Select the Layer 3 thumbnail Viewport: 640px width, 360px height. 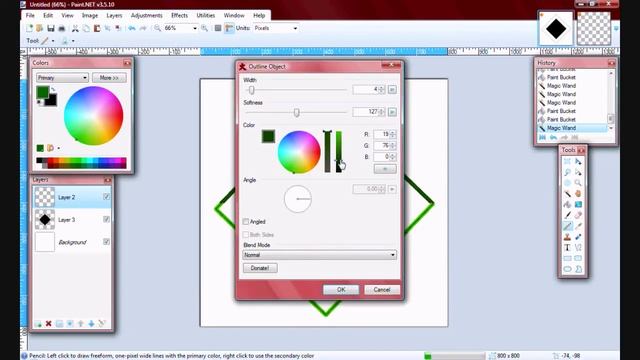(44, 219)
